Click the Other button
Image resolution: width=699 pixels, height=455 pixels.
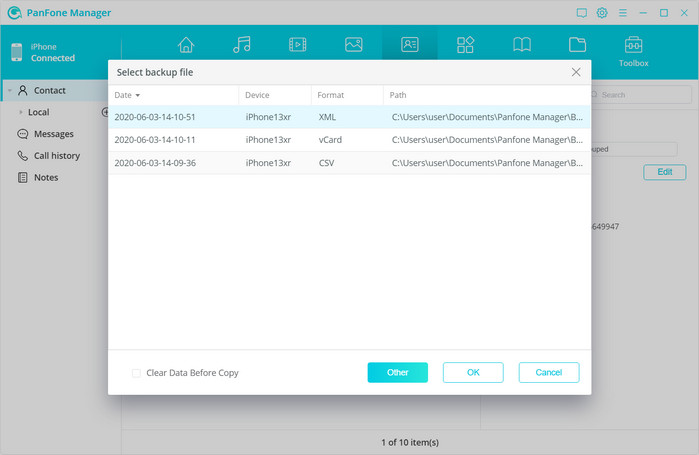(397, 372)
